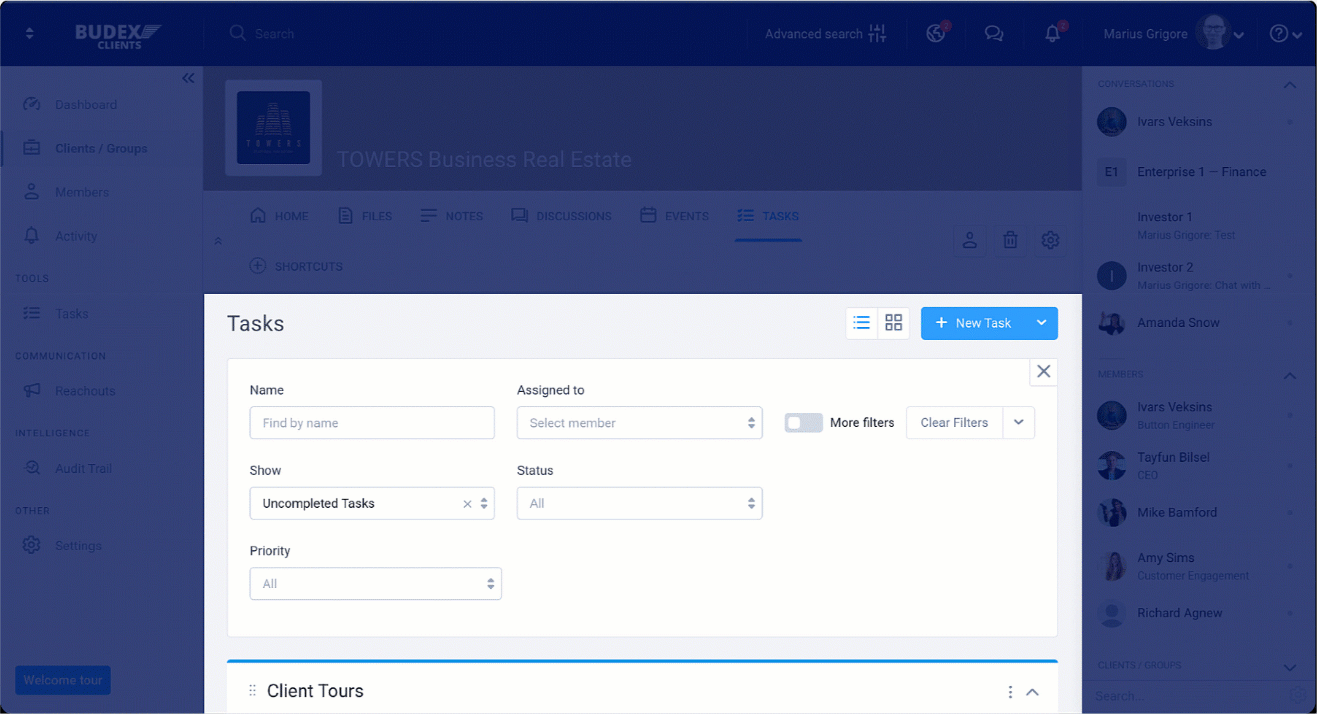This screenshot has height=714, width=1317.
Task: Switch tasks to list view
Action: coord(862,323)
